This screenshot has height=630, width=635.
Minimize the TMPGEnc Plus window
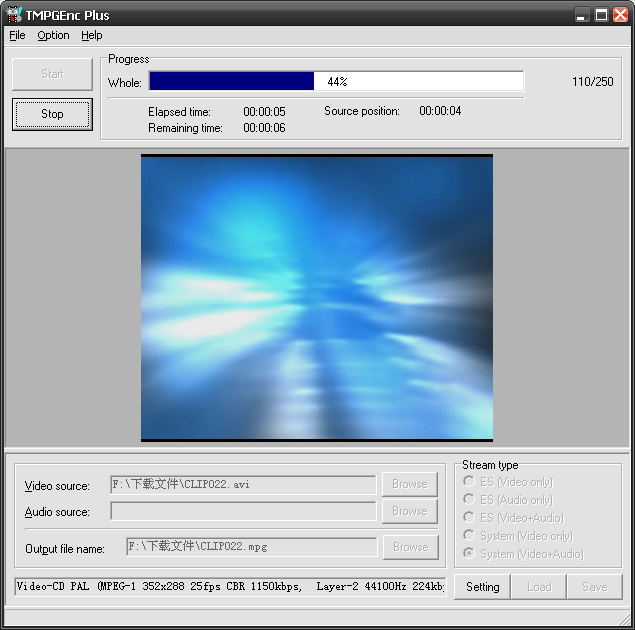(582, 15)
